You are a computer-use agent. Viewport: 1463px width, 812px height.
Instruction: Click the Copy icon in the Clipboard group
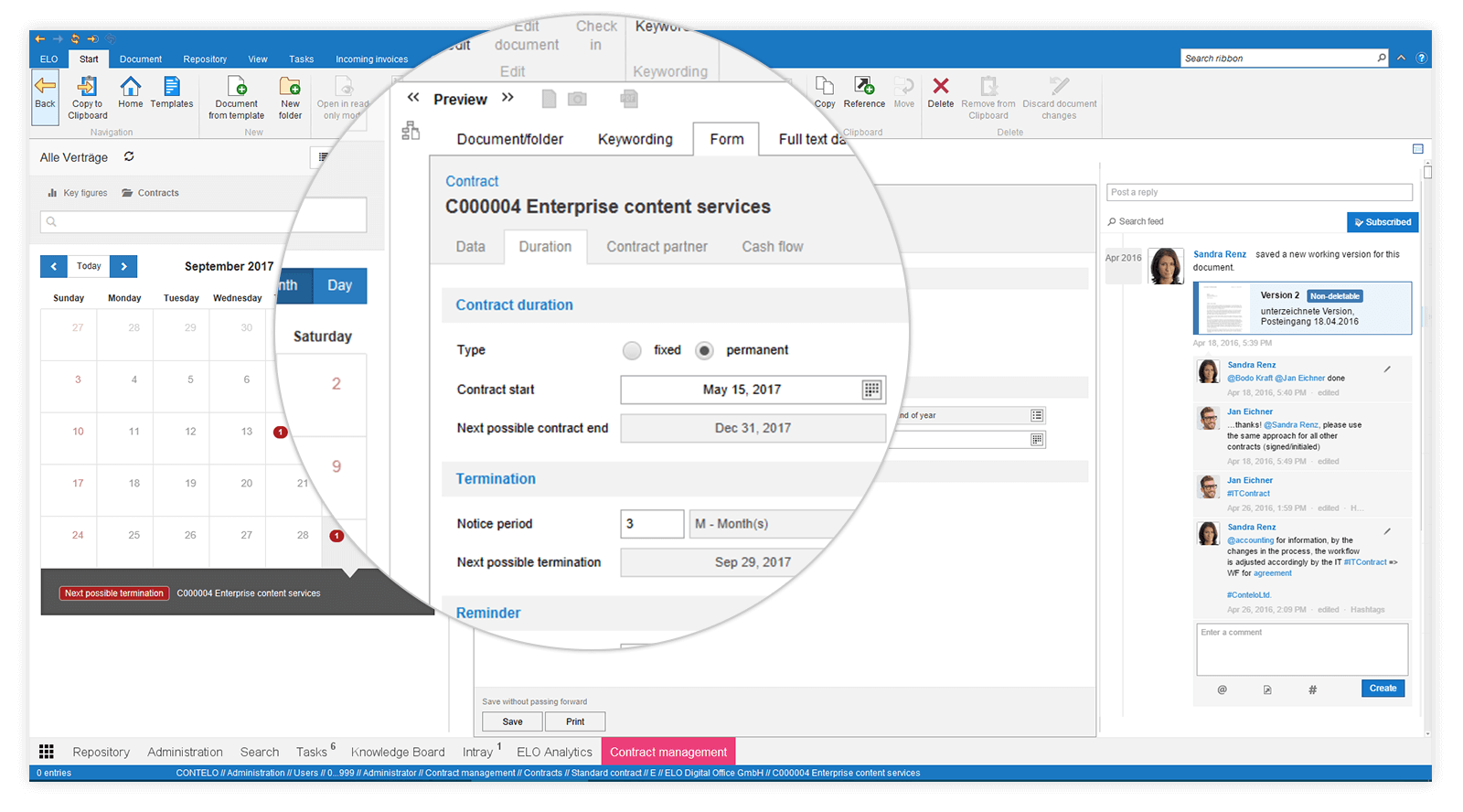pos(824,86)
